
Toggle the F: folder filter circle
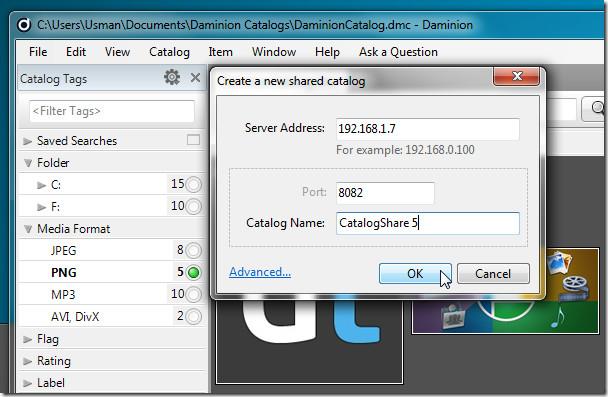click(193, 206)
